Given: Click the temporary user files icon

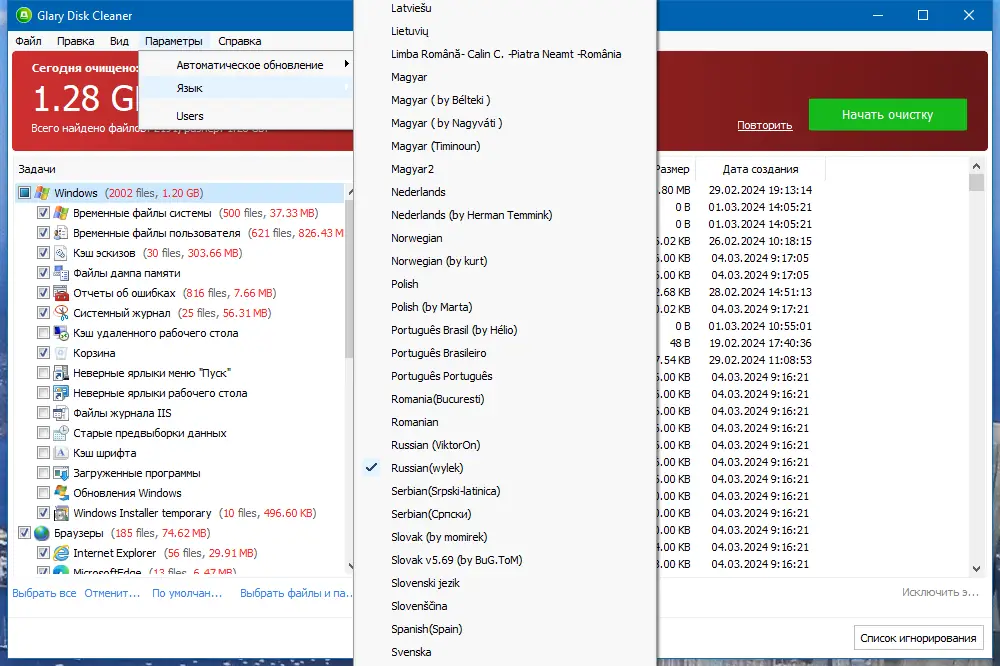Looking at the screenshot, I should pyautogui.click(x=61, y=233).
